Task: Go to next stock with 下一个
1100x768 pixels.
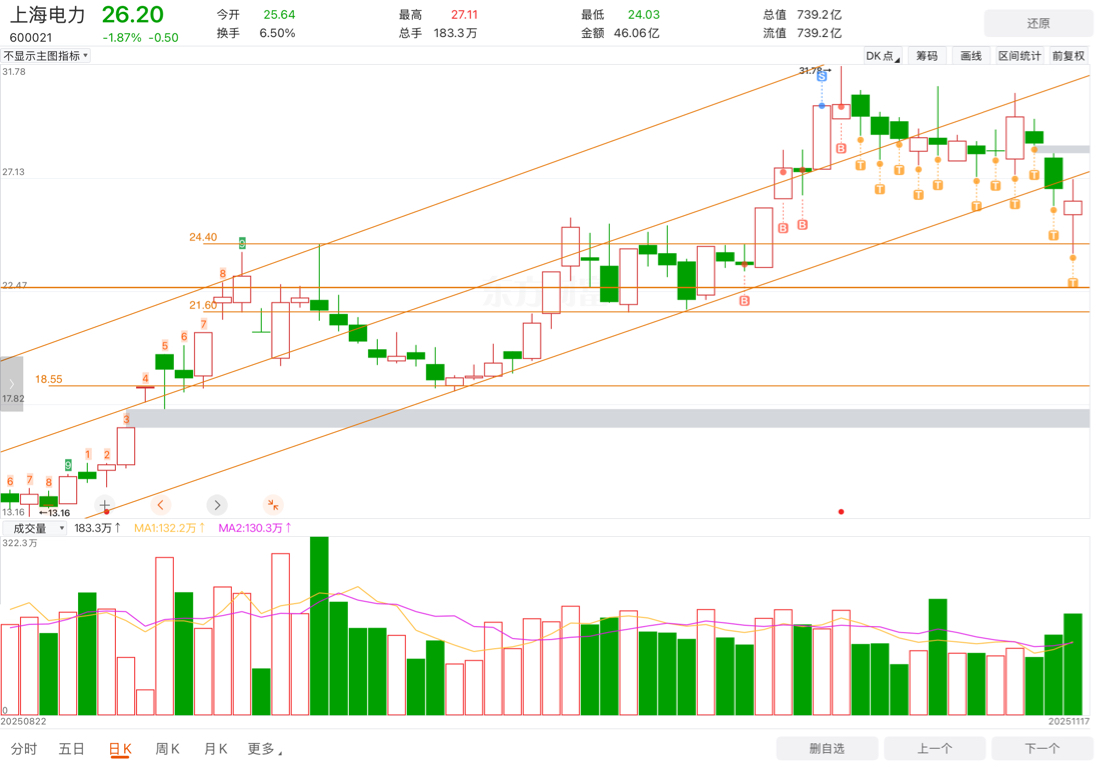Action: click(x=1042, y=748)
